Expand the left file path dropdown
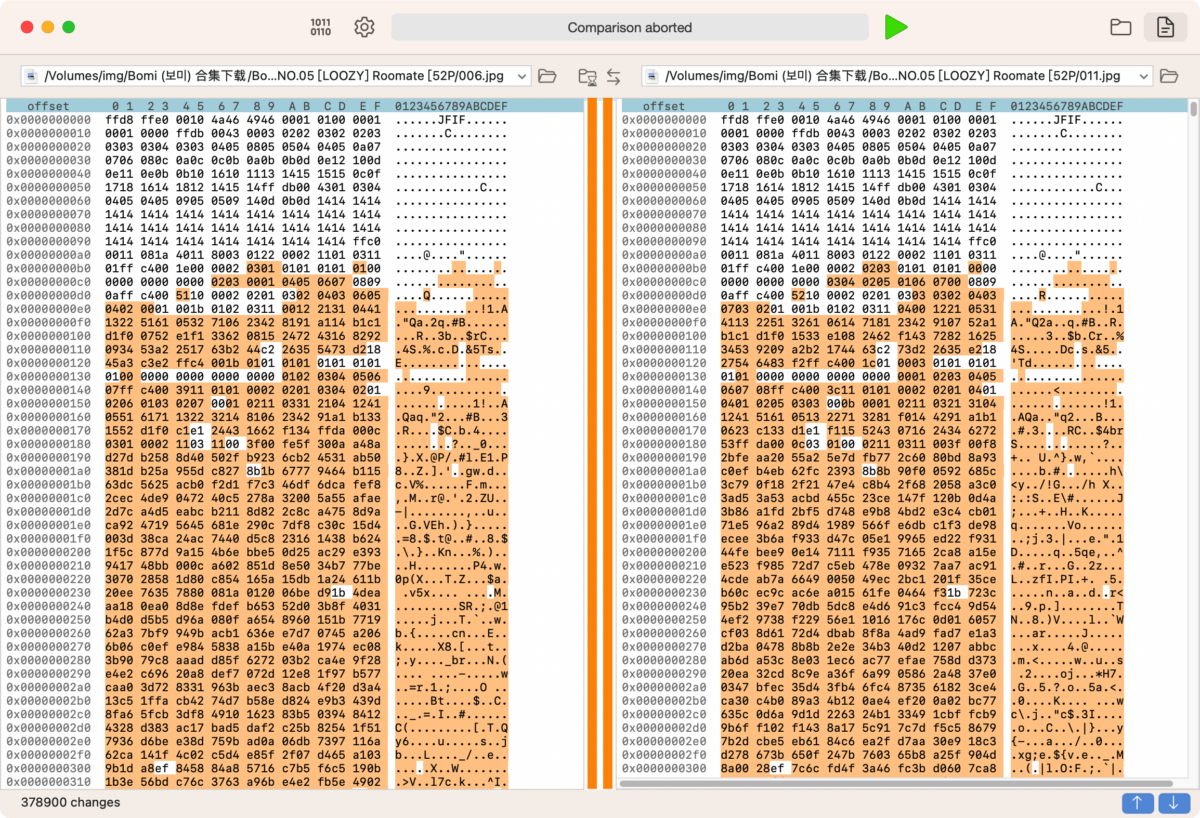The width and height of the screenshot is (1200, 818). point(522,76)
